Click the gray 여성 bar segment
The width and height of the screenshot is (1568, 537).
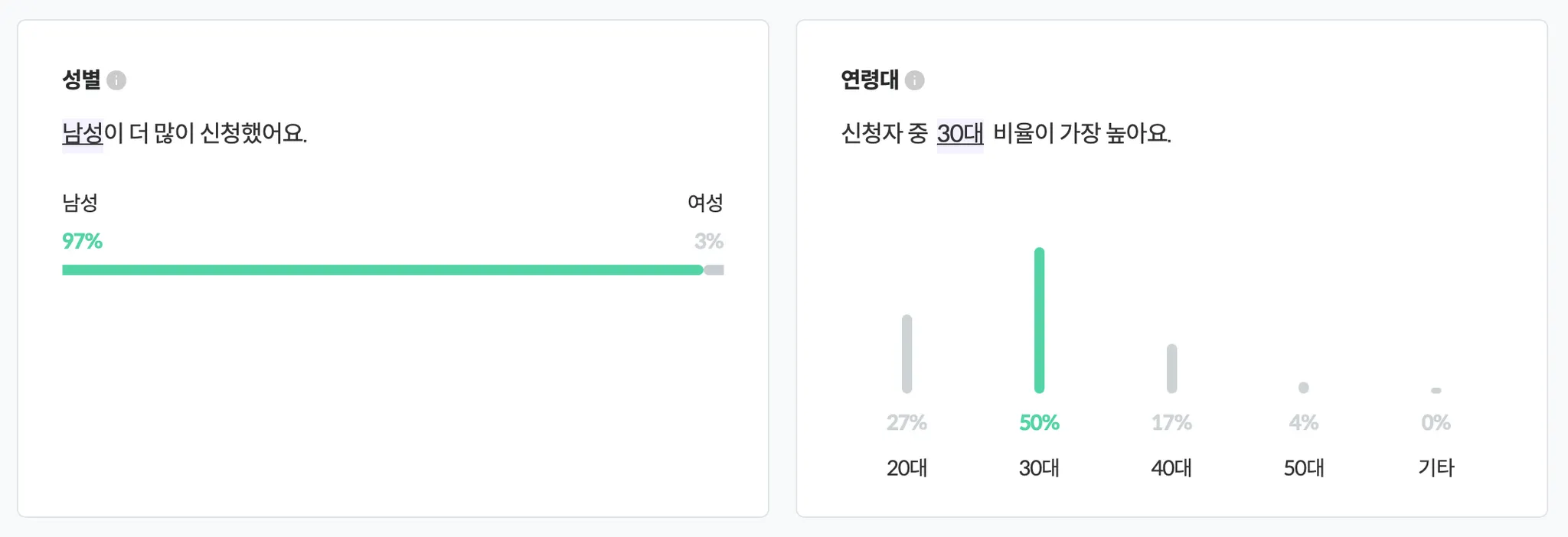point(714,270)
